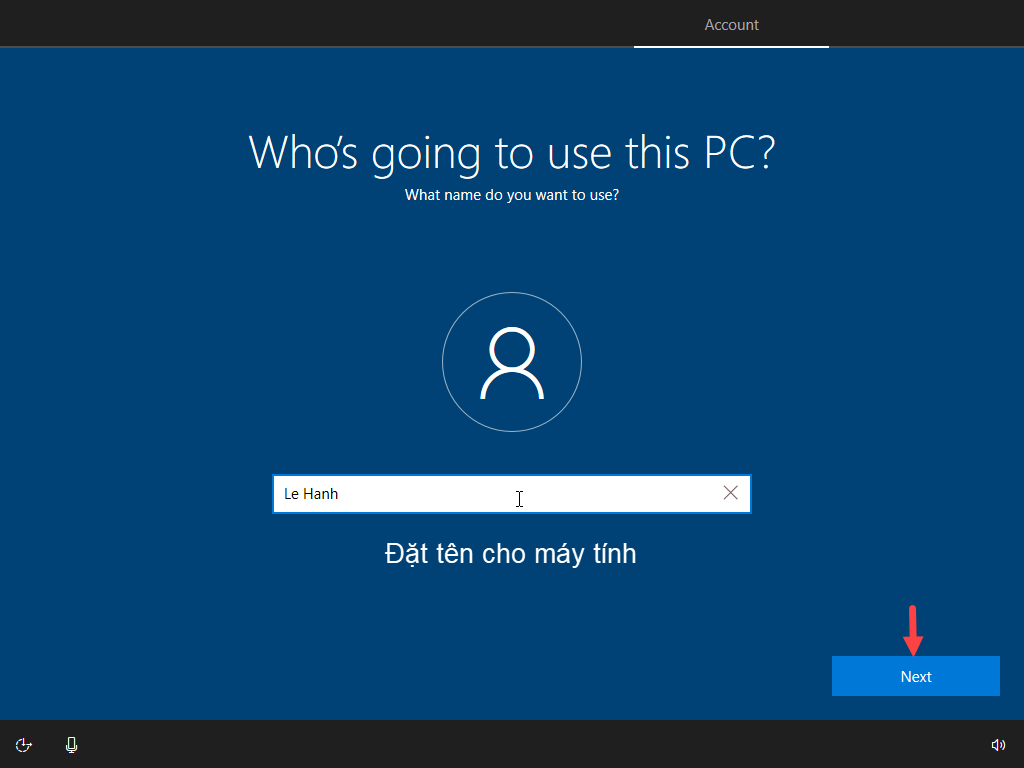Click inside the name input field
Viewport: 1024px width, 768px height.
point(511,494)
